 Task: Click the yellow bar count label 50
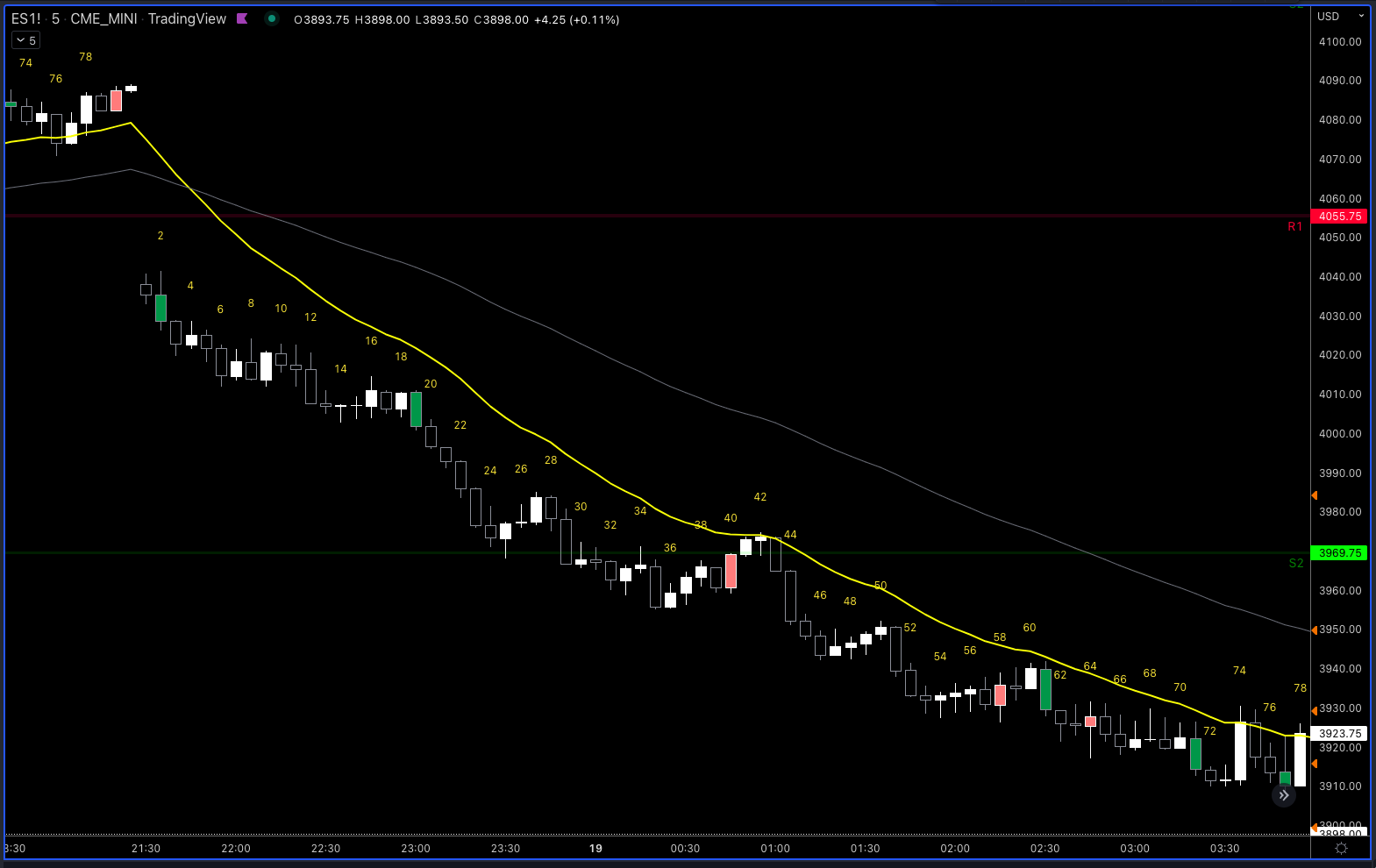[880, 586]
